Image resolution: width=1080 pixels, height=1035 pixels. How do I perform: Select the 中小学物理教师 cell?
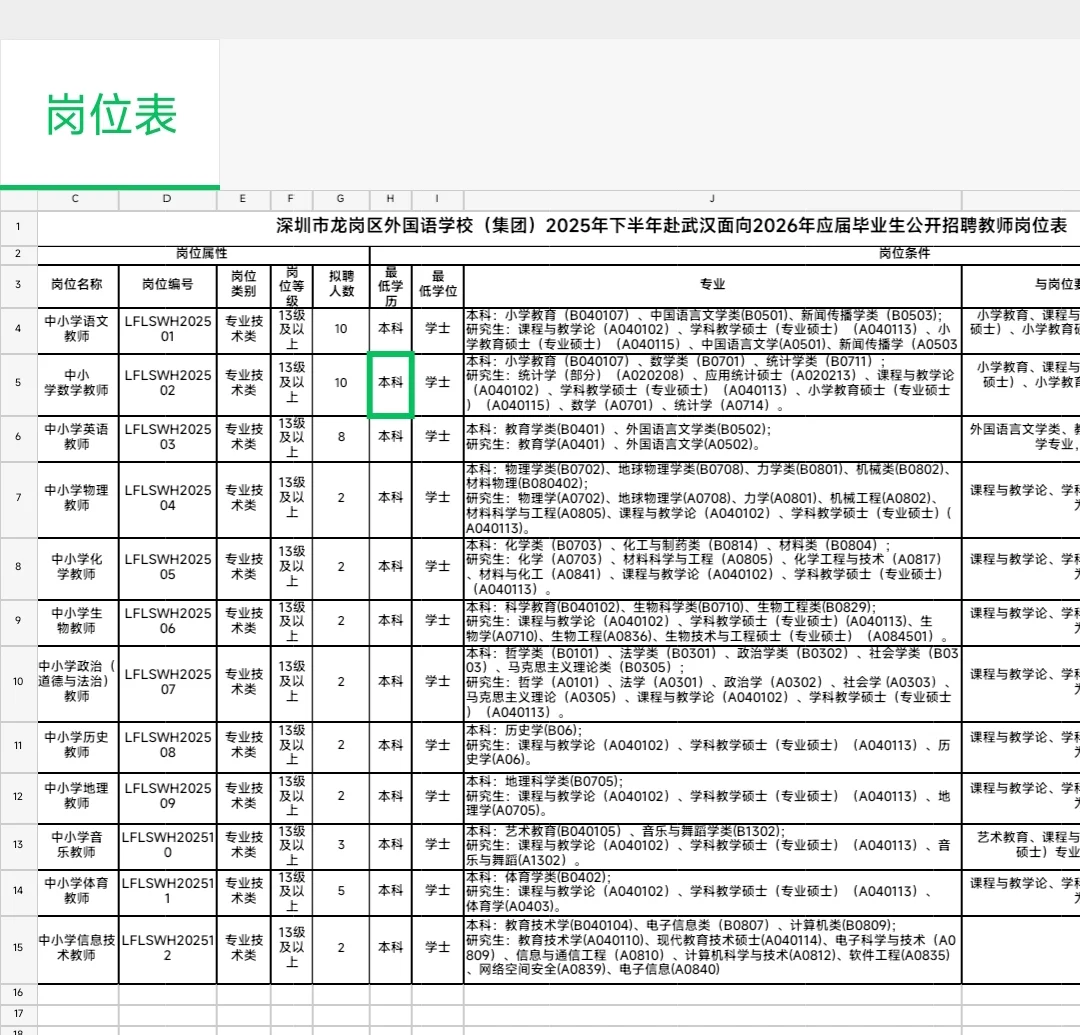(x=78, y=499)
